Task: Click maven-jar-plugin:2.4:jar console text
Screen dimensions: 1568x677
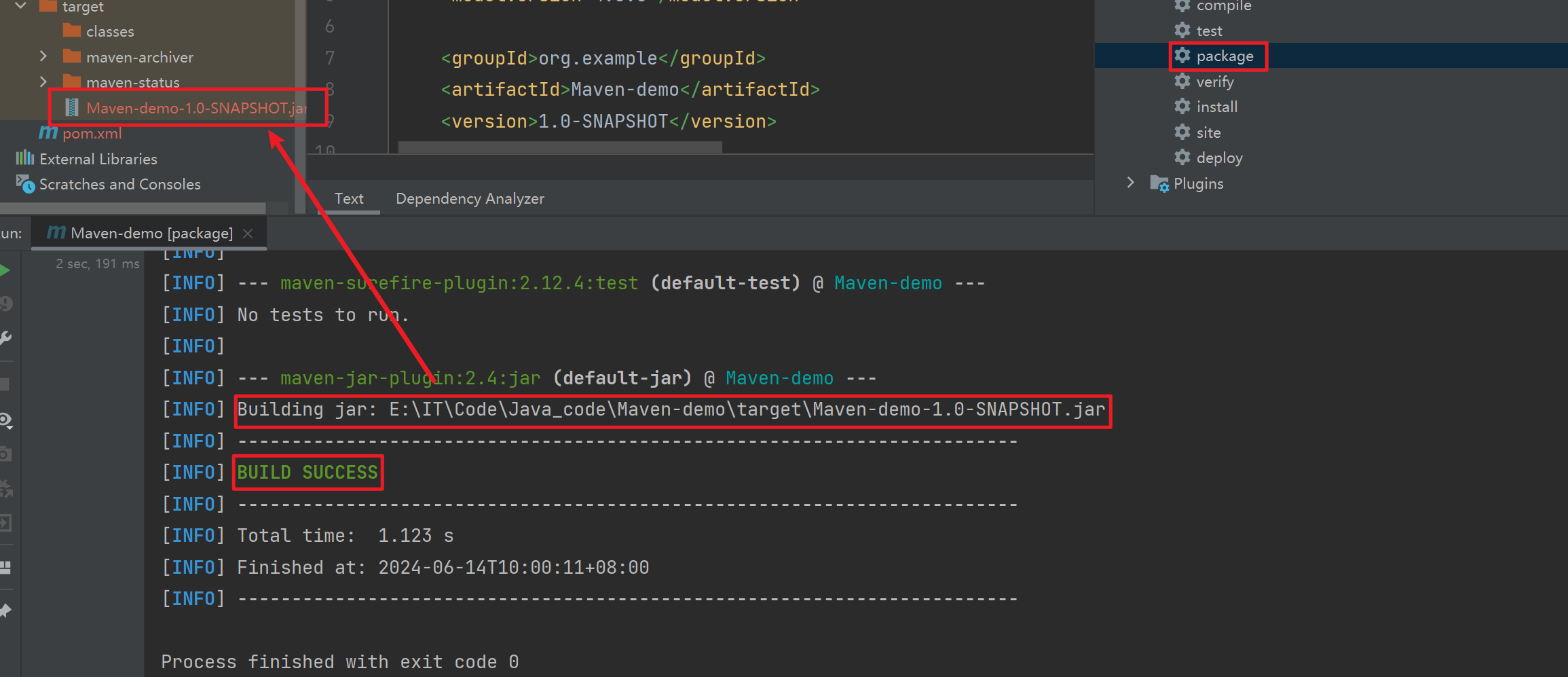Action: pyautogui.click(x=411, y=378)
